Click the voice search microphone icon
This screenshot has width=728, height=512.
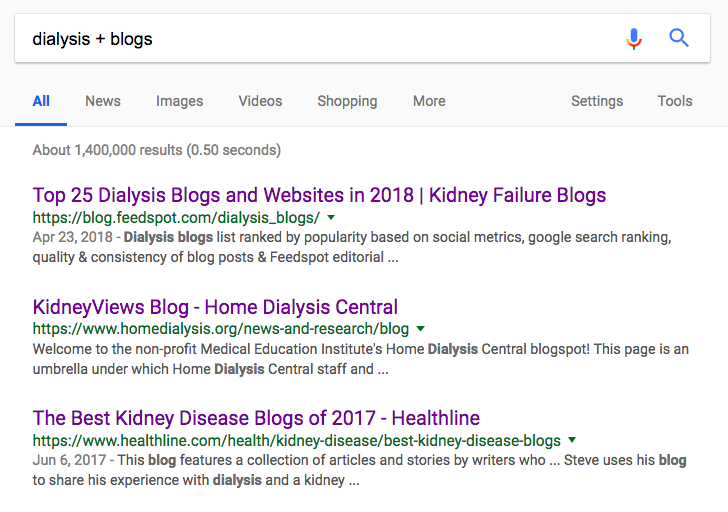tap(634, 39)
